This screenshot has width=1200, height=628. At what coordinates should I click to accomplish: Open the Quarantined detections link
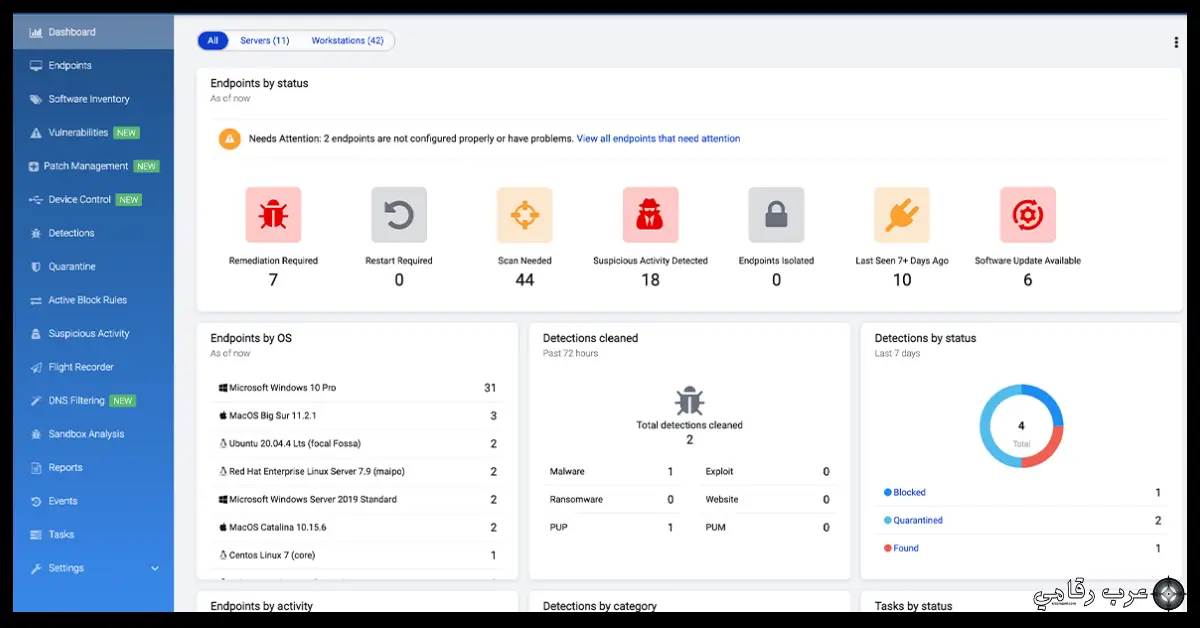coord(918,521)
